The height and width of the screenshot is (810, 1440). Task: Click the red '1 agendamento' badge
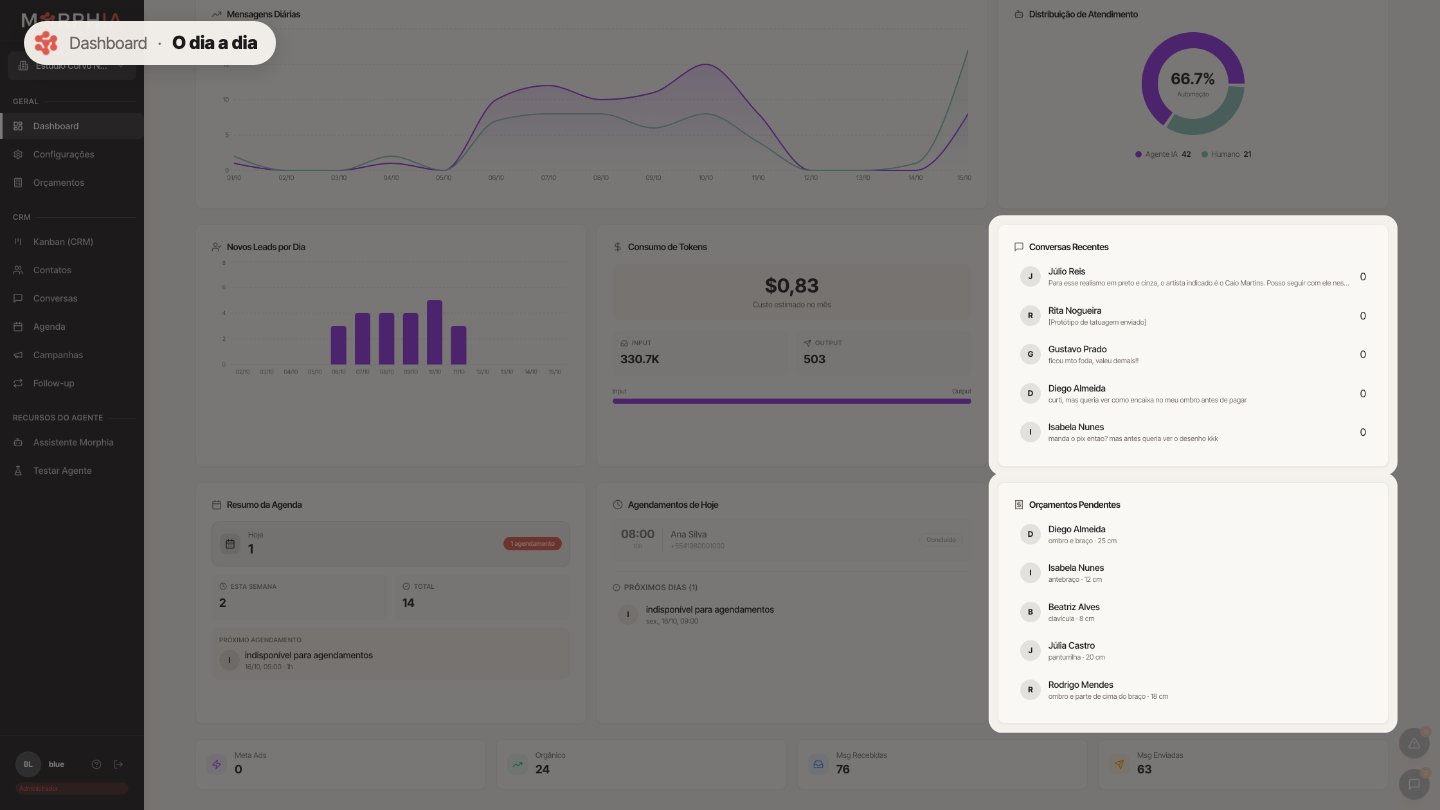point(533,544)
